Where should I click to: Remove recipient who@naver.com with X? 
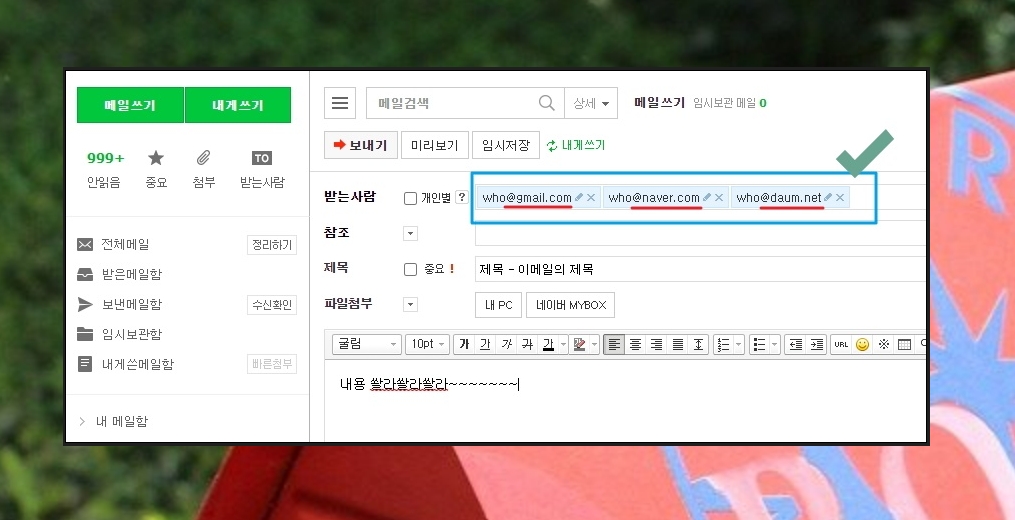tap(719, 198)
